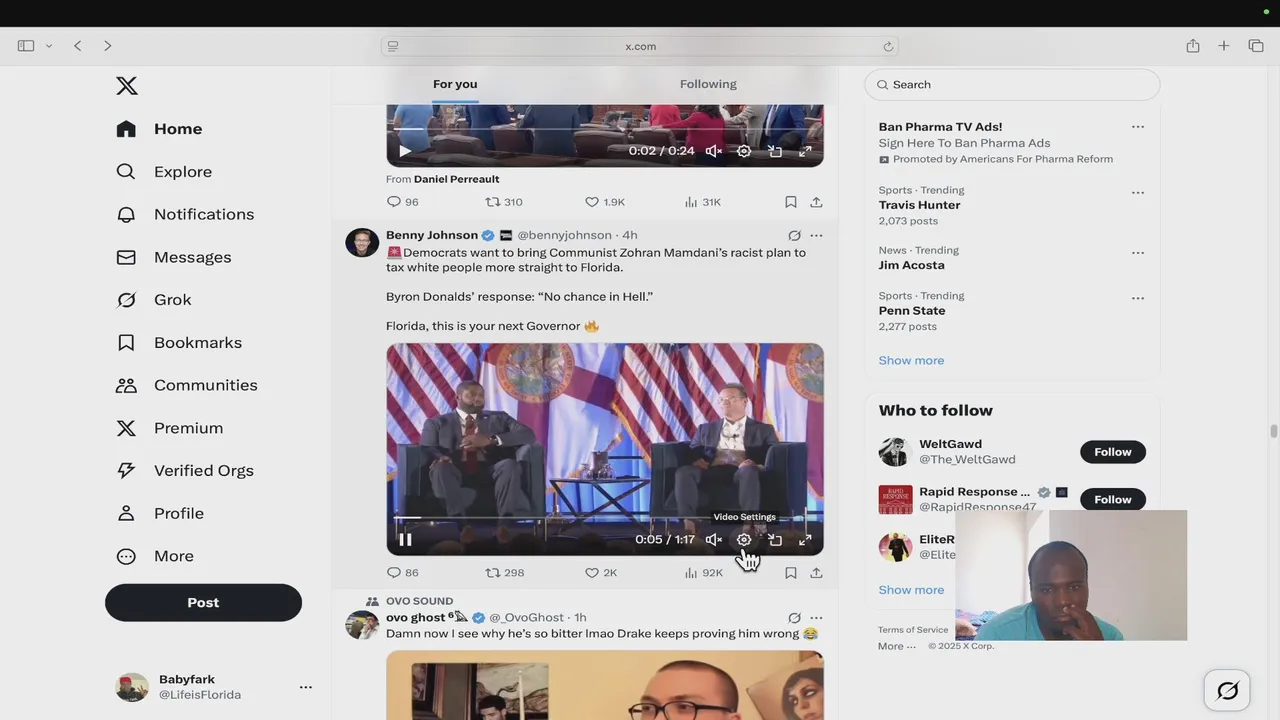Screen dimensions: 1280x720
Task: Show more accounts in Who to follow
Action: pos(911,590)
